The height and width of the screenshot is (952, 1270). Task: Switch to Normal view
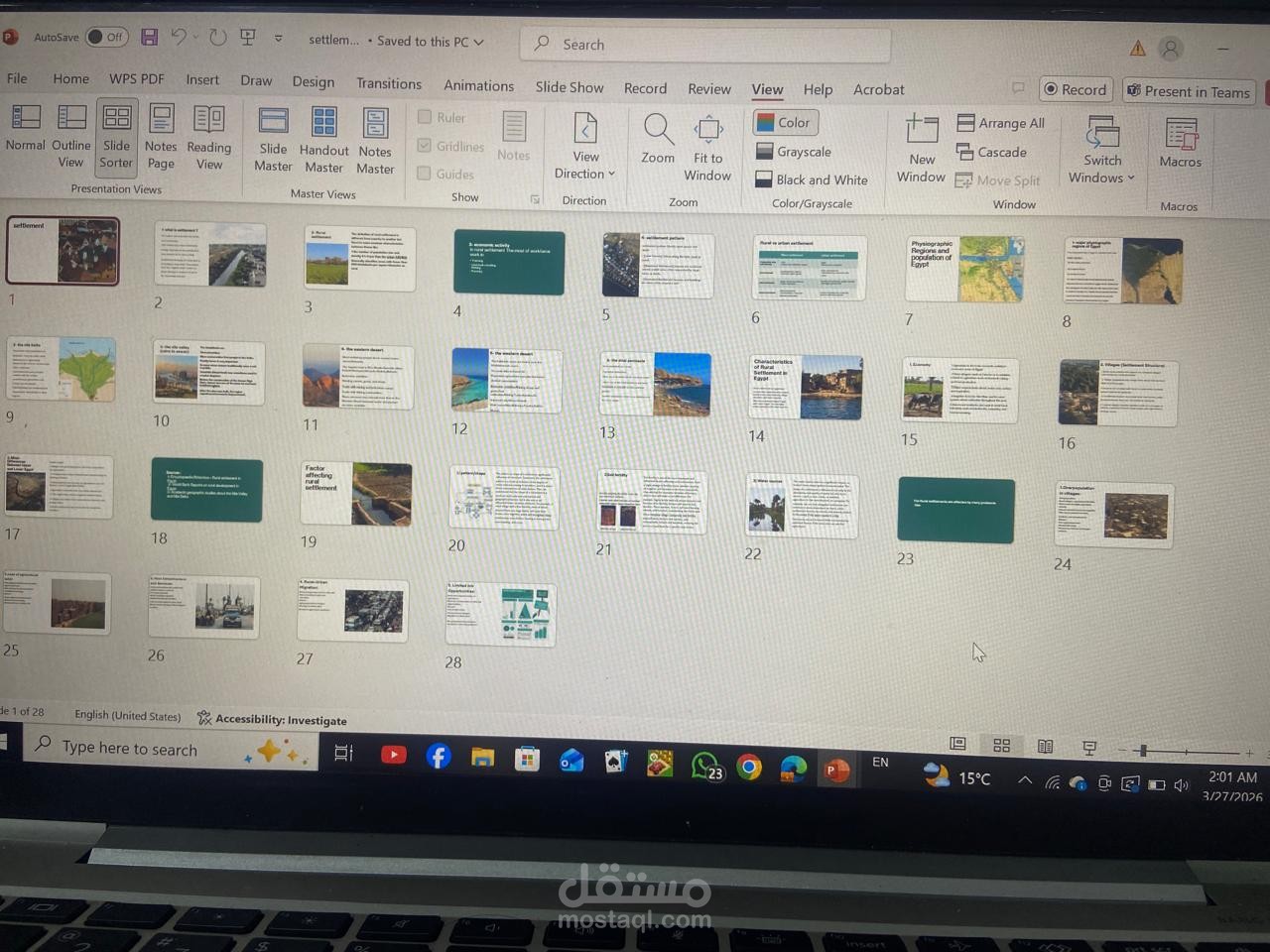click(x=25, y=139)
